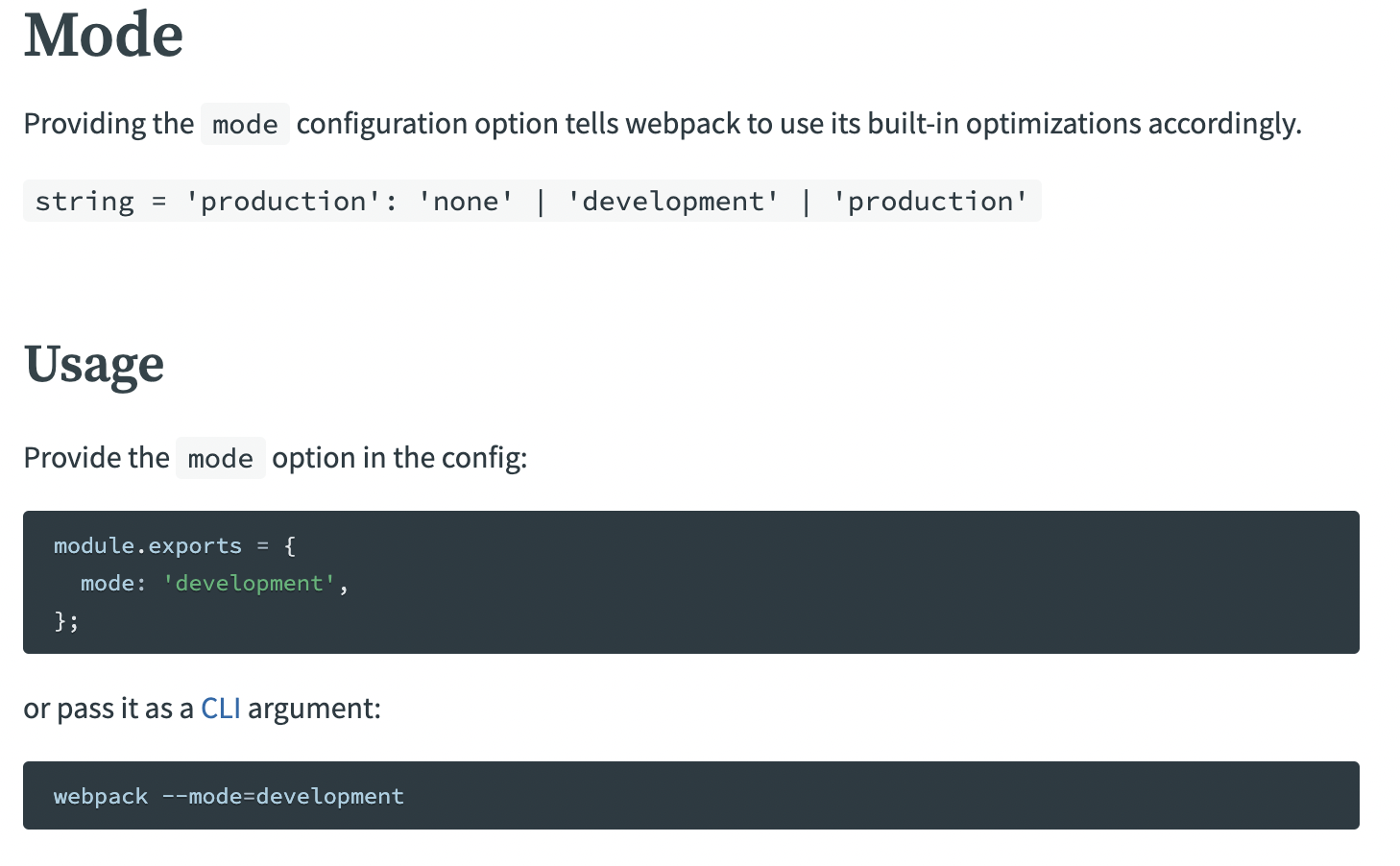Click the closing brace line in the config block
The width and height of the screenshot is (1400, 866).
pos(65,620)
